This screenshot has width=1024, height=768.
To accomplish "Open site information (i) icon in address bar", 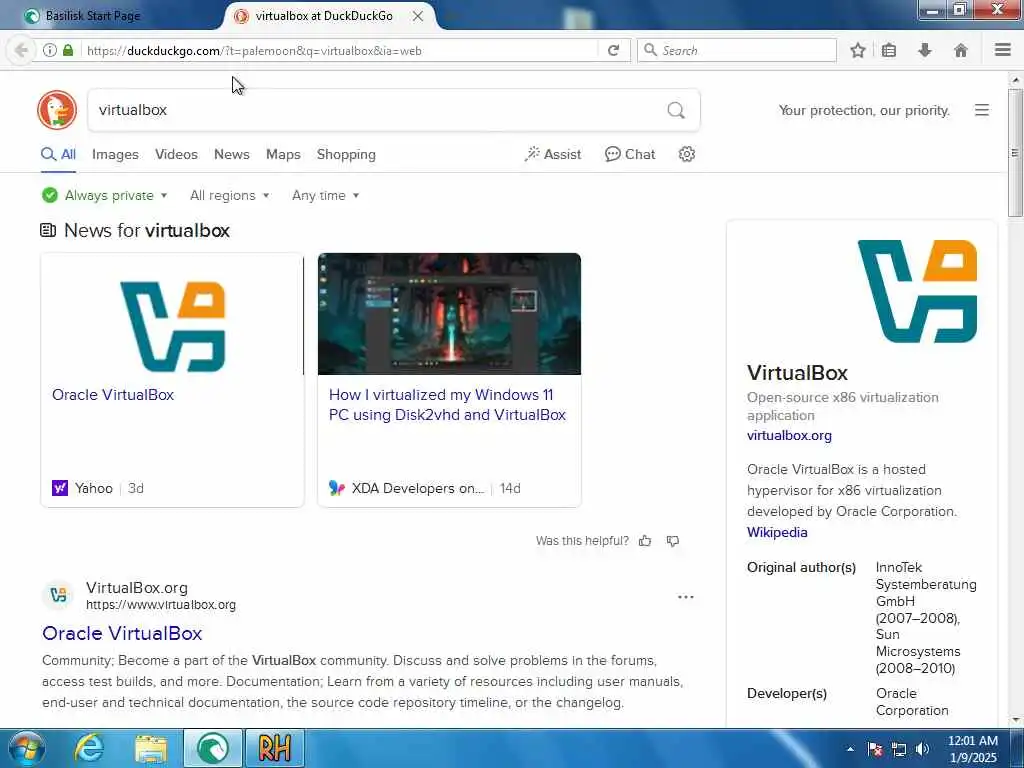I will point(50,50).
